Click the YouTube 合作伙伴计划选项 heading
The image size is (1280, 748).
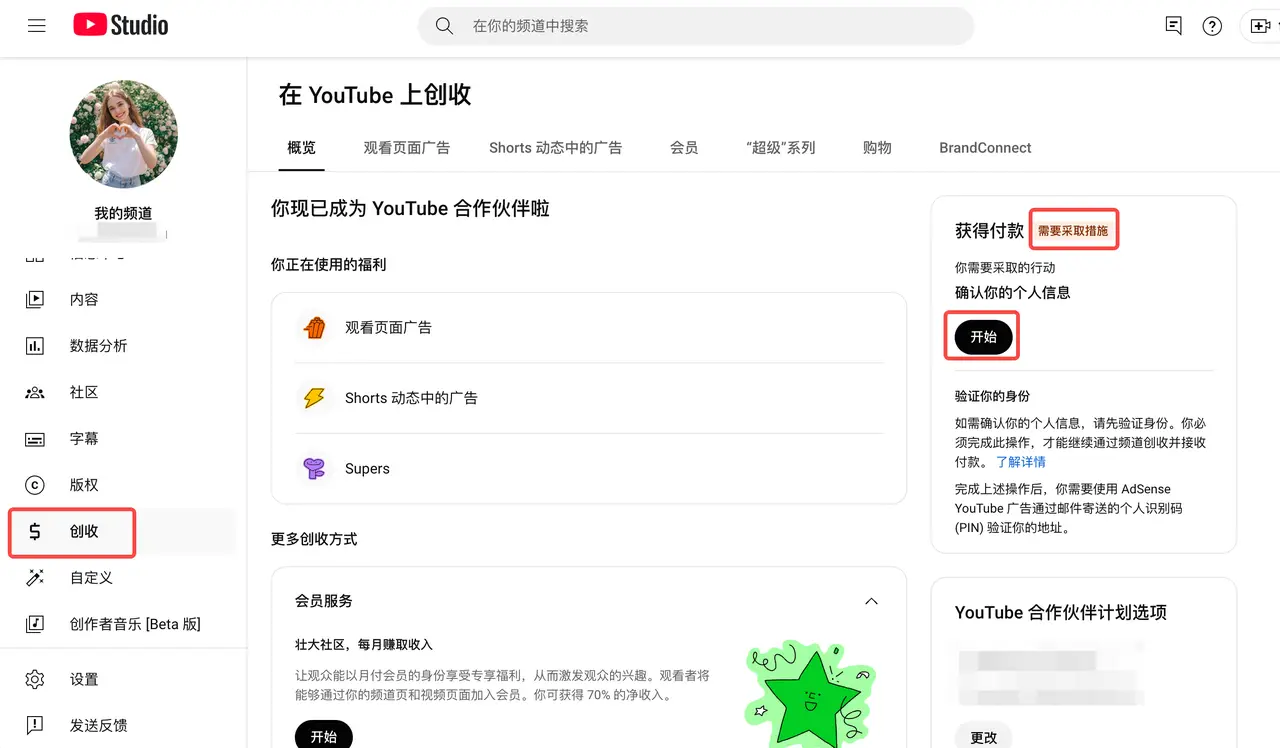click(1061, 612)
